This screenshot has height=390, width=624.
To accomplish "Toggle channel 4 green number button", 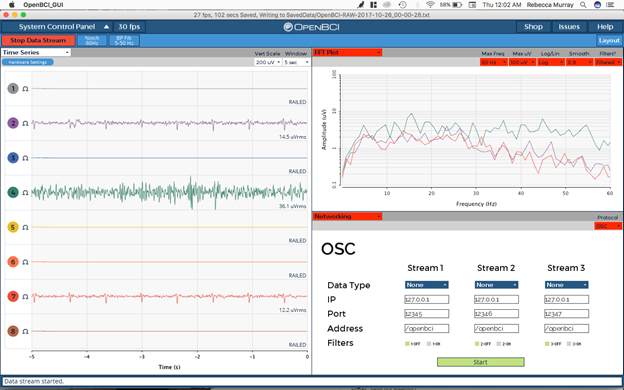I will (x=13, y=192).
